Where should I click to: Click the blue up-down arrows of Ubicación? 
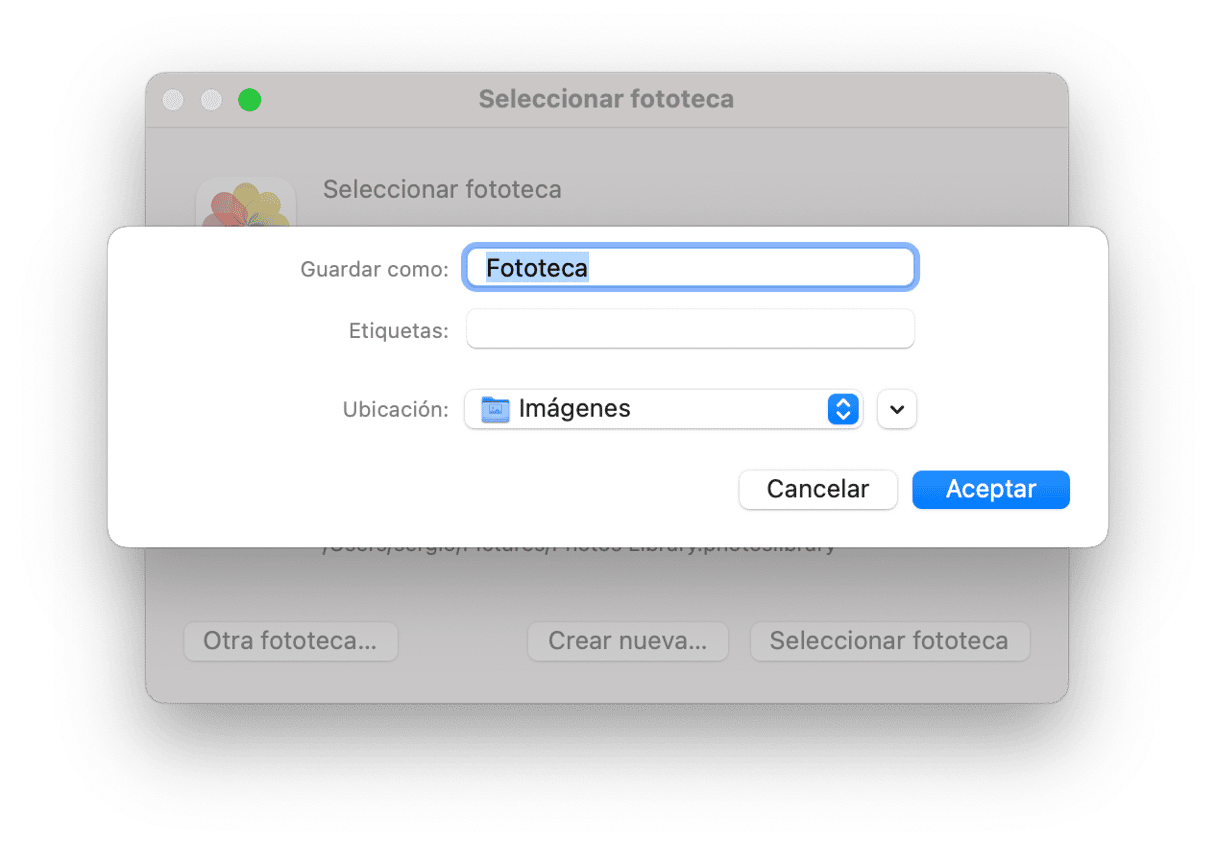pyautogui.click(x=843, y=409)
